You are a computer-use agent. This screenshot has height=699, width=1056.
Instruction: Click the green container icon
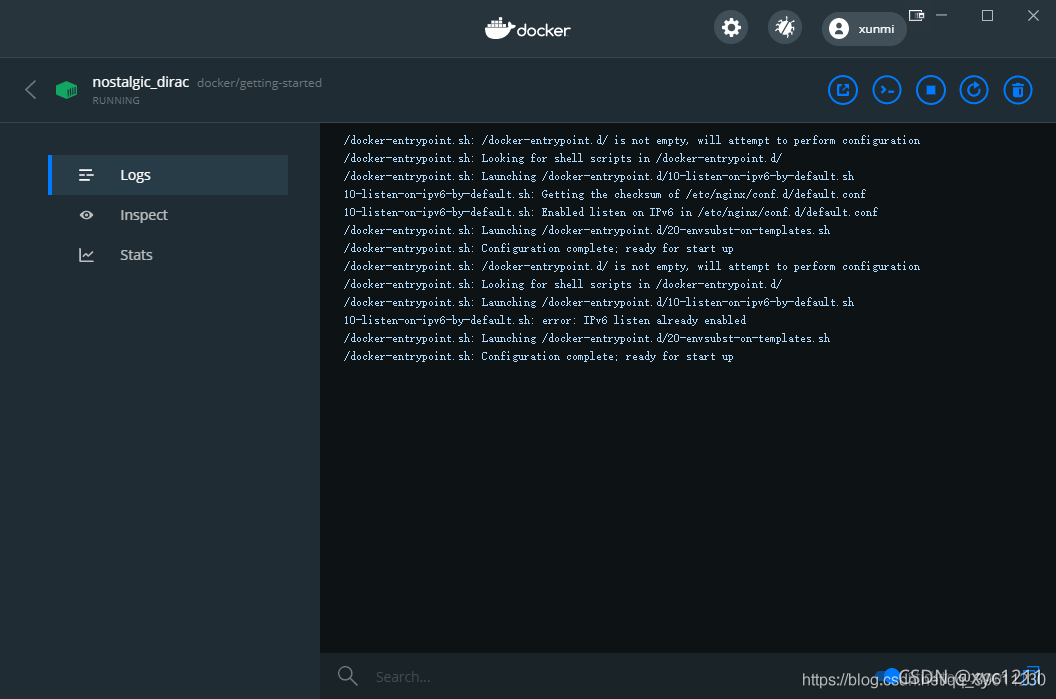(x=67, y=90)
